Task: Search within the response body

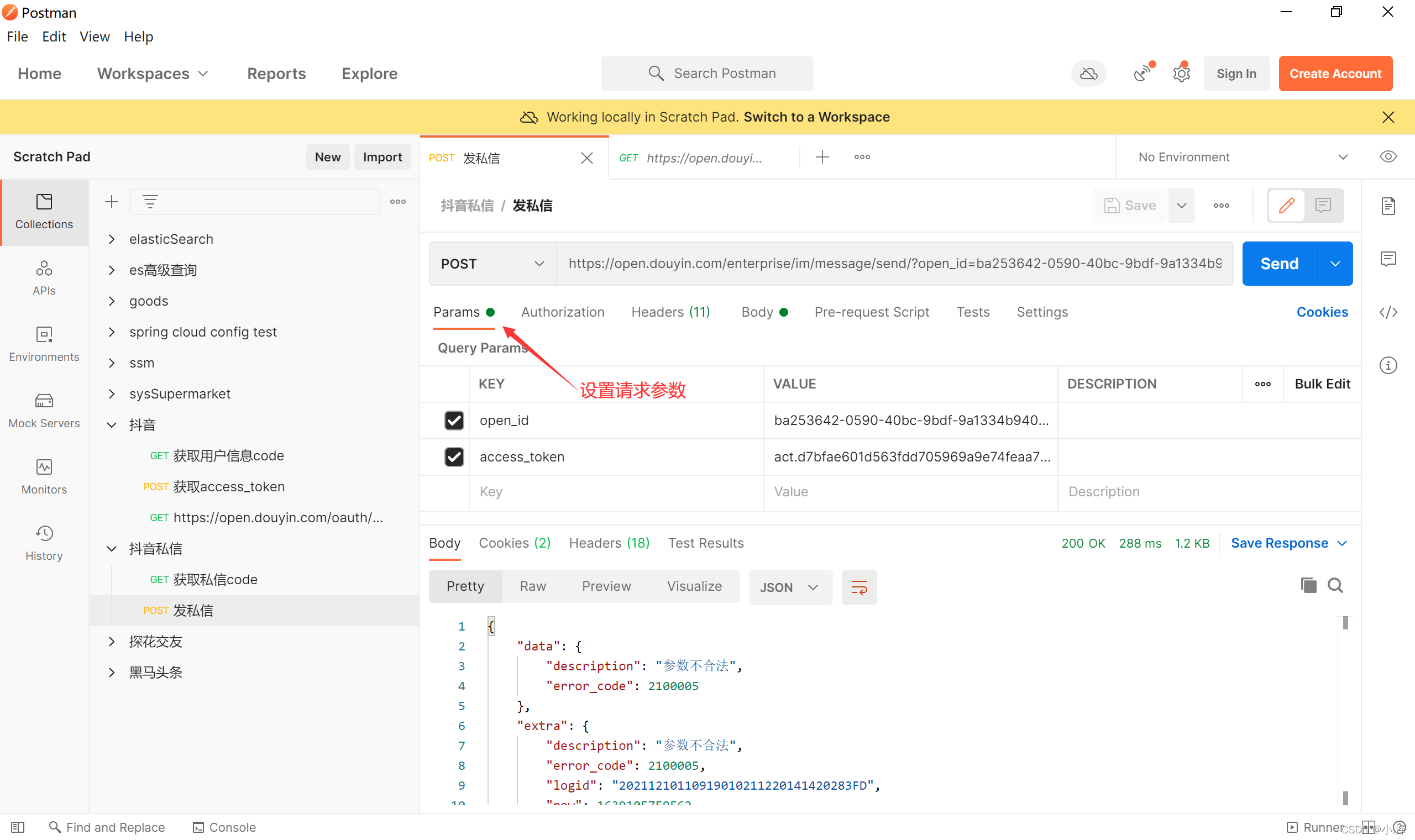Action: click(1335, 585)
